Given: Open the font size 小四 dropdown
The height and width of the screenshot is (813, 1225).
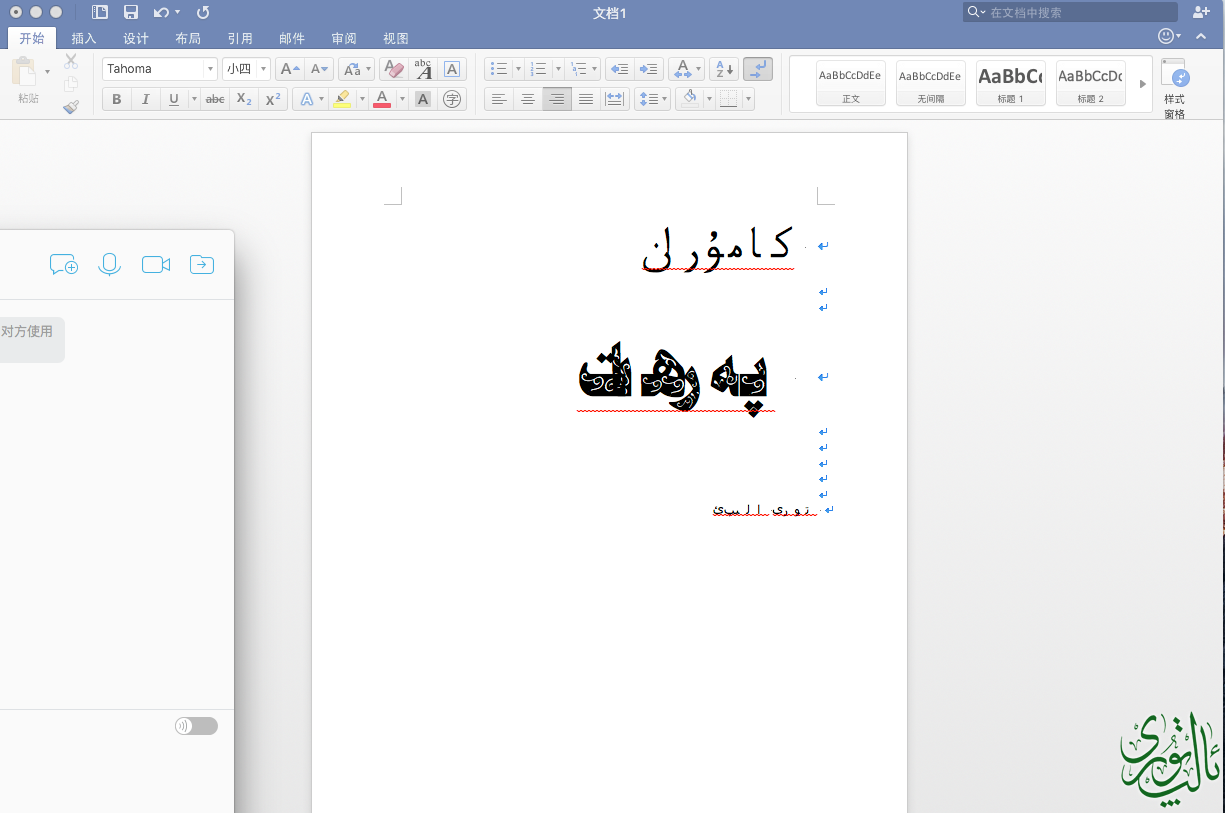Looking at the screenshot, I should (x=264, y=69).
